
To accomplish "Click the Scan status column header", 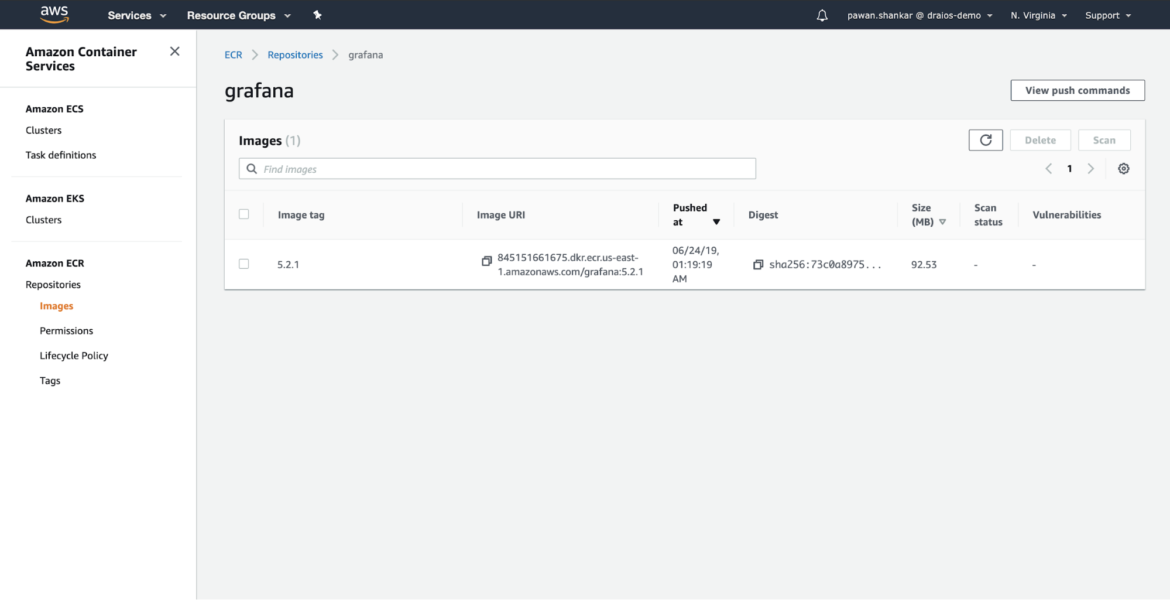I will coord(988,215).
